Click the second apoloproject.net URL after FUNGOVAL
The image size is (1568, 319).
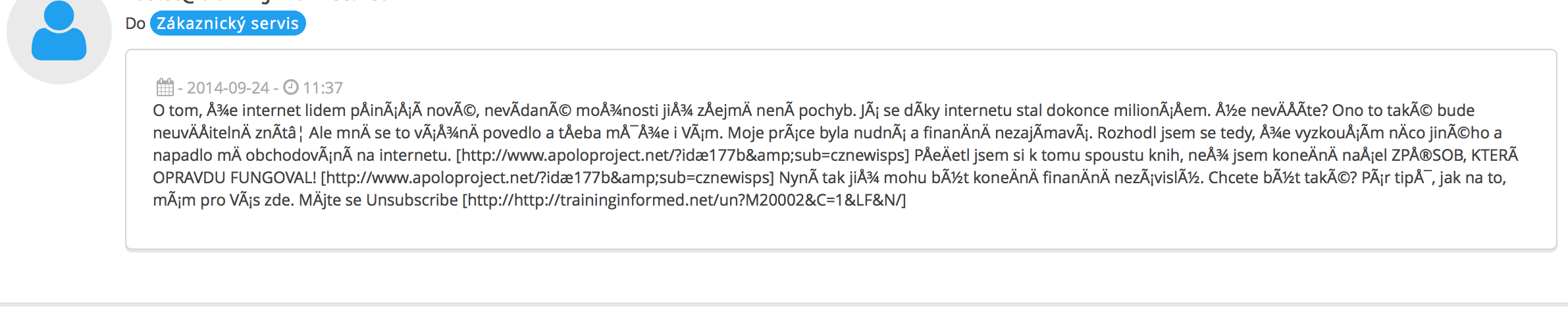(546, 177)
